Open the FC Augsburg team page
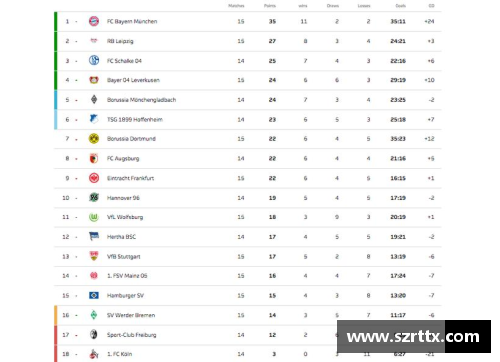 coord(123,158)
